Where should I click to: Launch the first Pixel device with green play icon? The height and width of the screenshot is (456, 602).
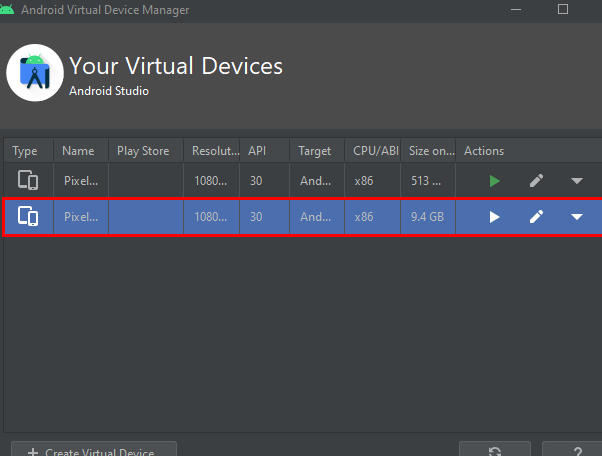pos(494,181)
